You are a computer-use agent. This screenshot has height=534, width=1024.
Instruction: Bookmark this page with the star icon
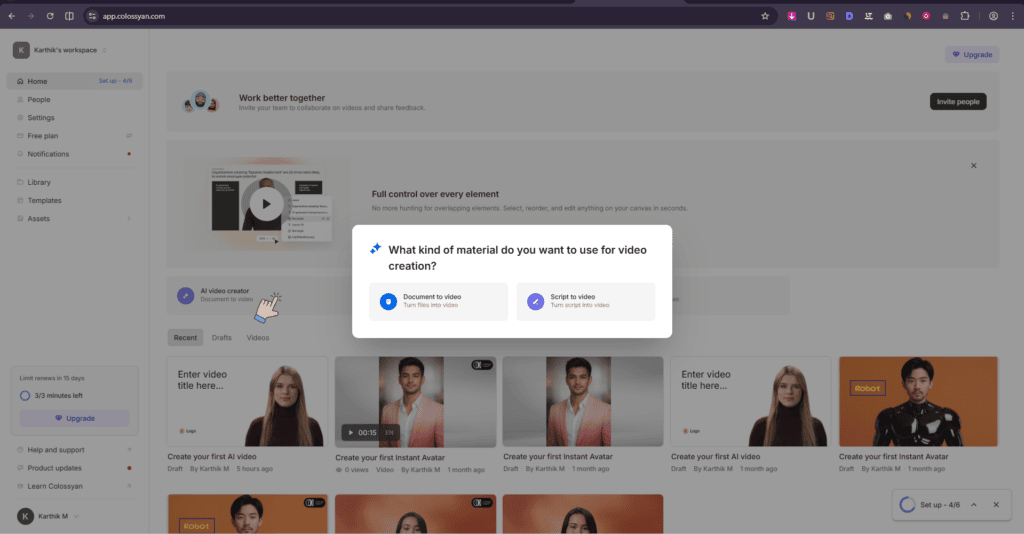tap(765, 16)
